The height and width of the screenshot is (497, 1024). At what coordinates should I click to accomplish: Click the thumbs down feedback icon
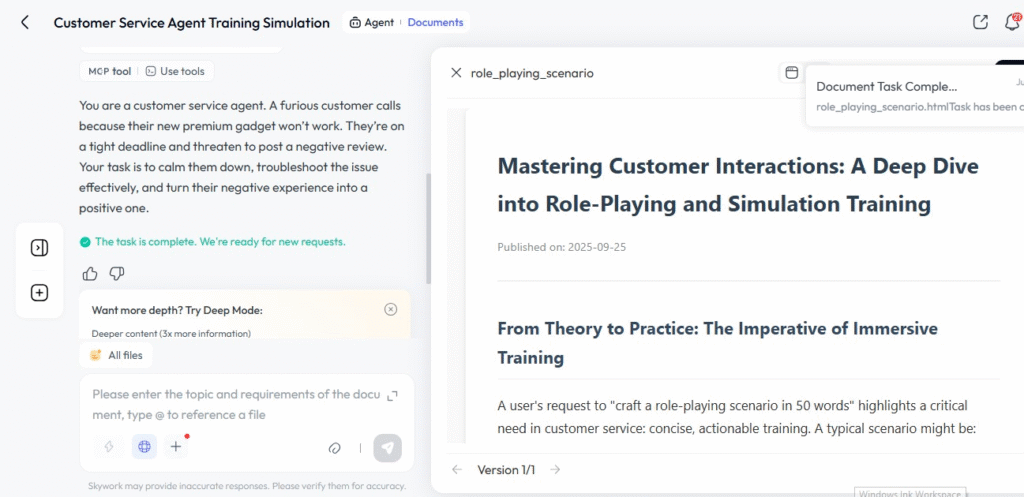click(116, 273)
